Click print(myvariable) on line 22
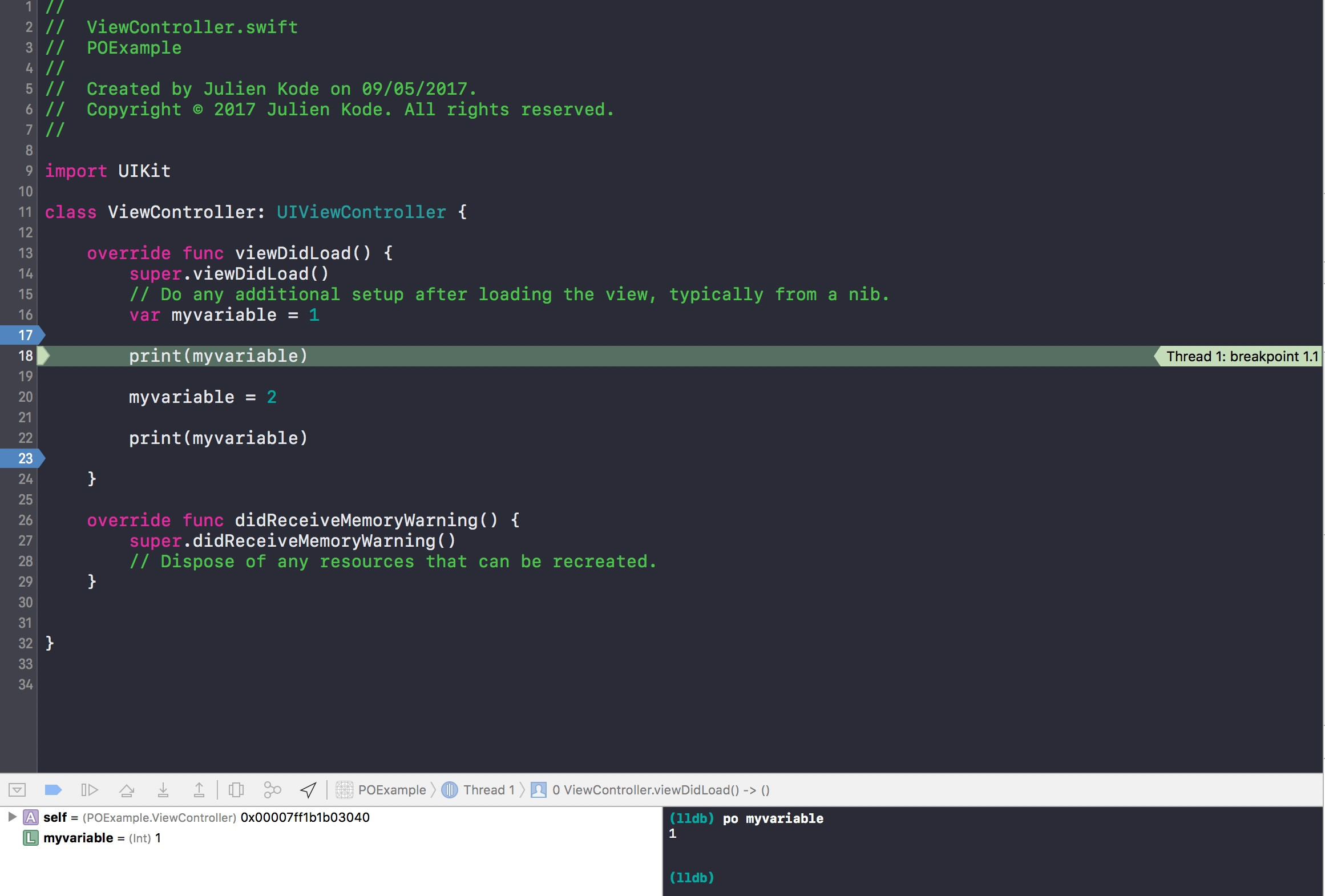This screenshot has height=896, width=1325. 218,438
